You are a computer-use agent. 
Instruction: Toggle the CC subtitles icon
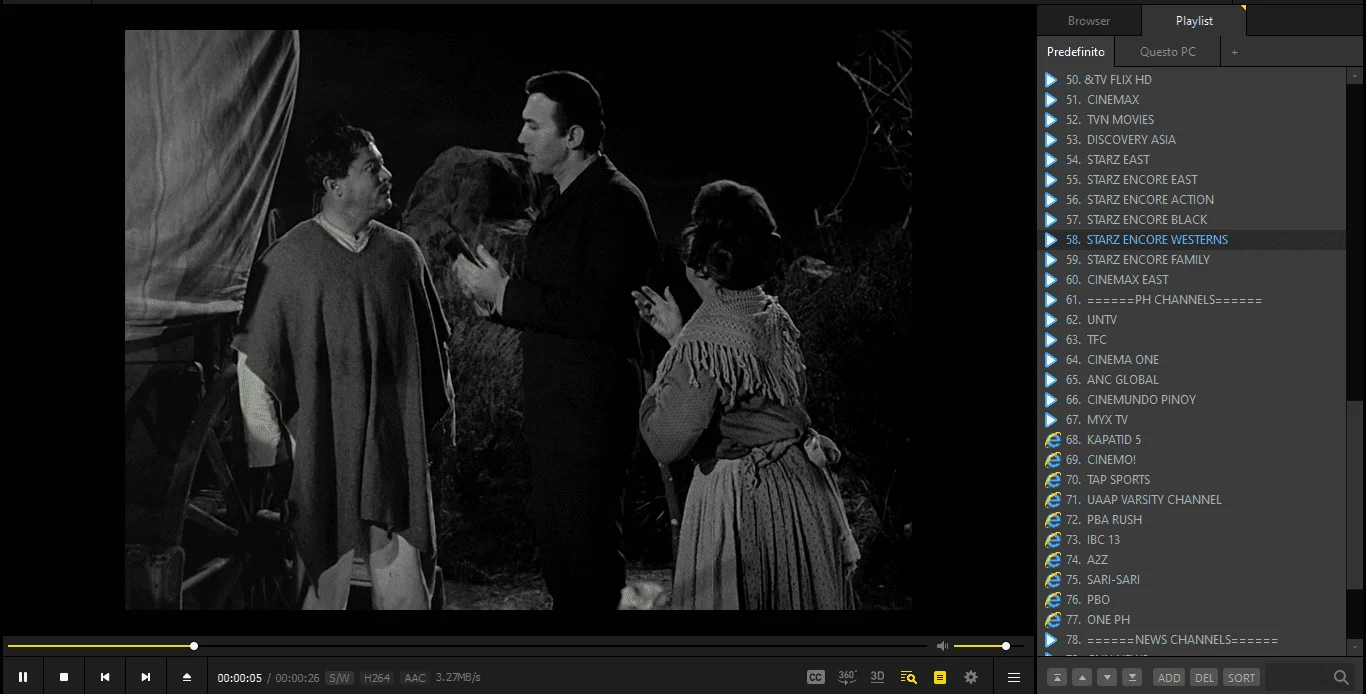pyautogui.click(x=816, y=677)
